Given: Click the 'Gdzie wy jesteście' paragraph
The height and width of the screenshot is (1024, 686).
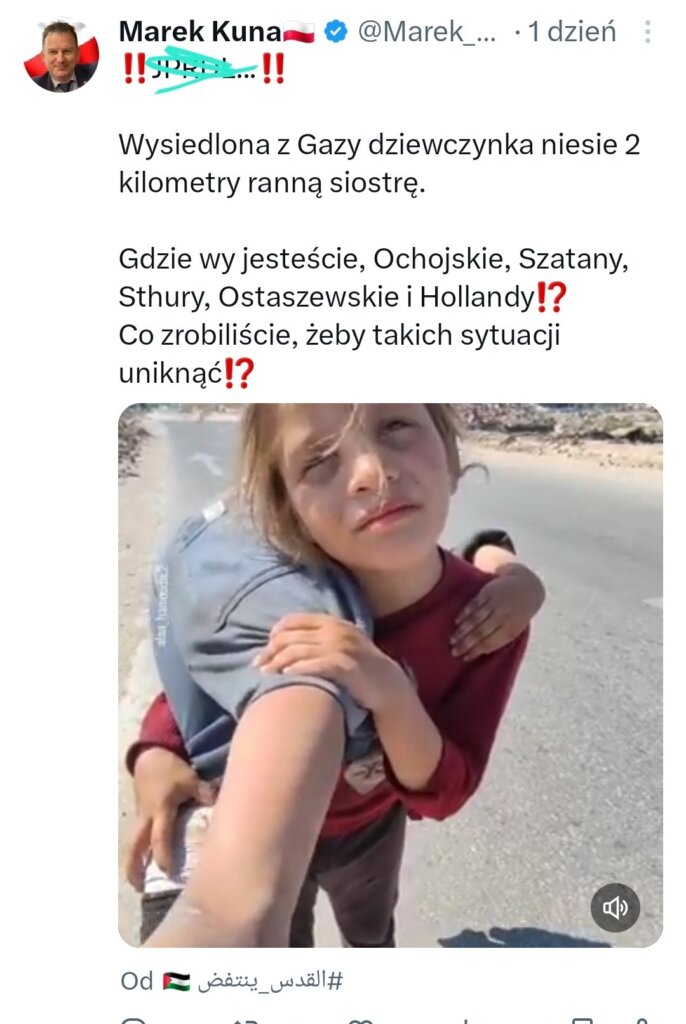Looking at the screenshot, I should [373, 315].
